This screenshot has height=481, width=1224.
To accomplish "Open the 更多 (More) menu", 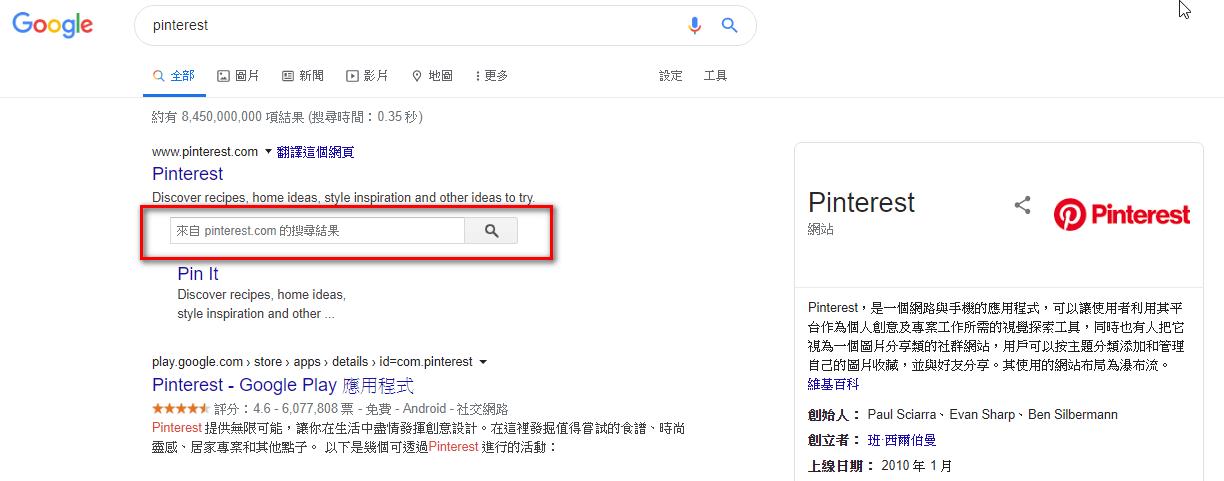I will [x=491, y=76].
